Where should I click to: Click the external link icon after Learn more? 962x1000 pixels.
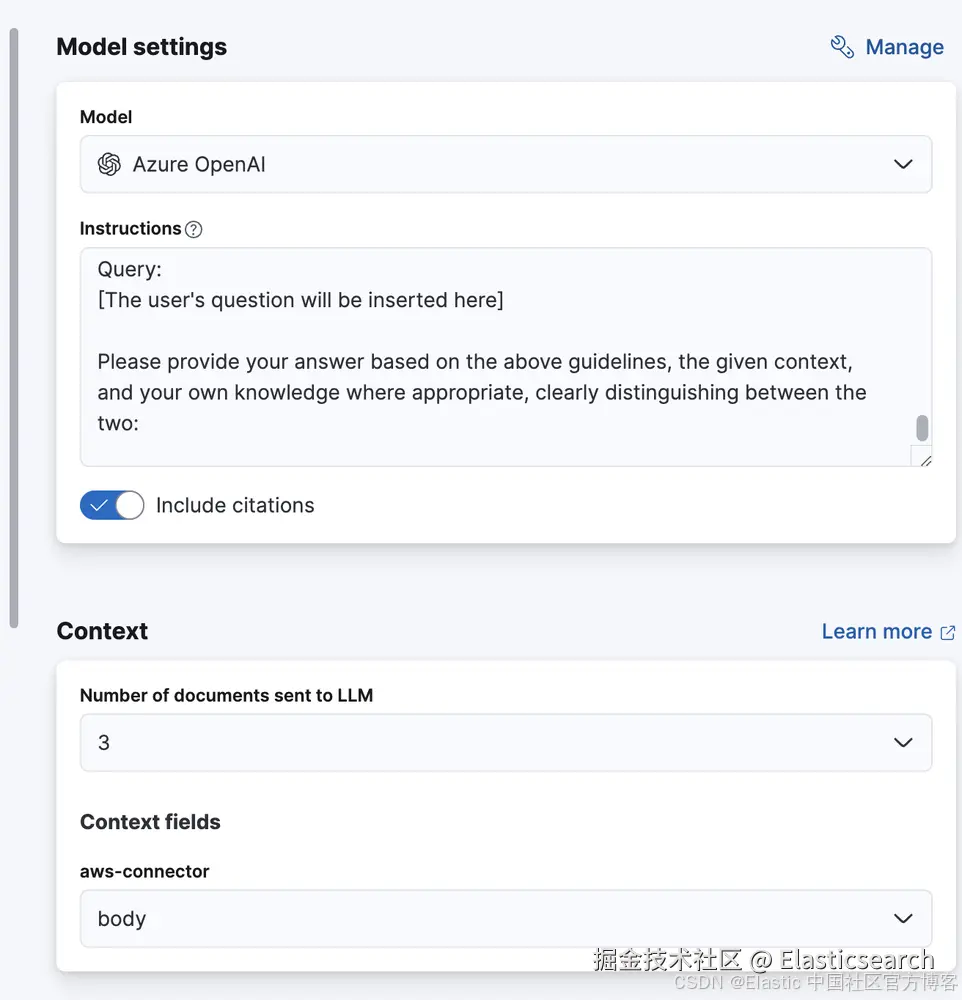(x=948, y=632)
